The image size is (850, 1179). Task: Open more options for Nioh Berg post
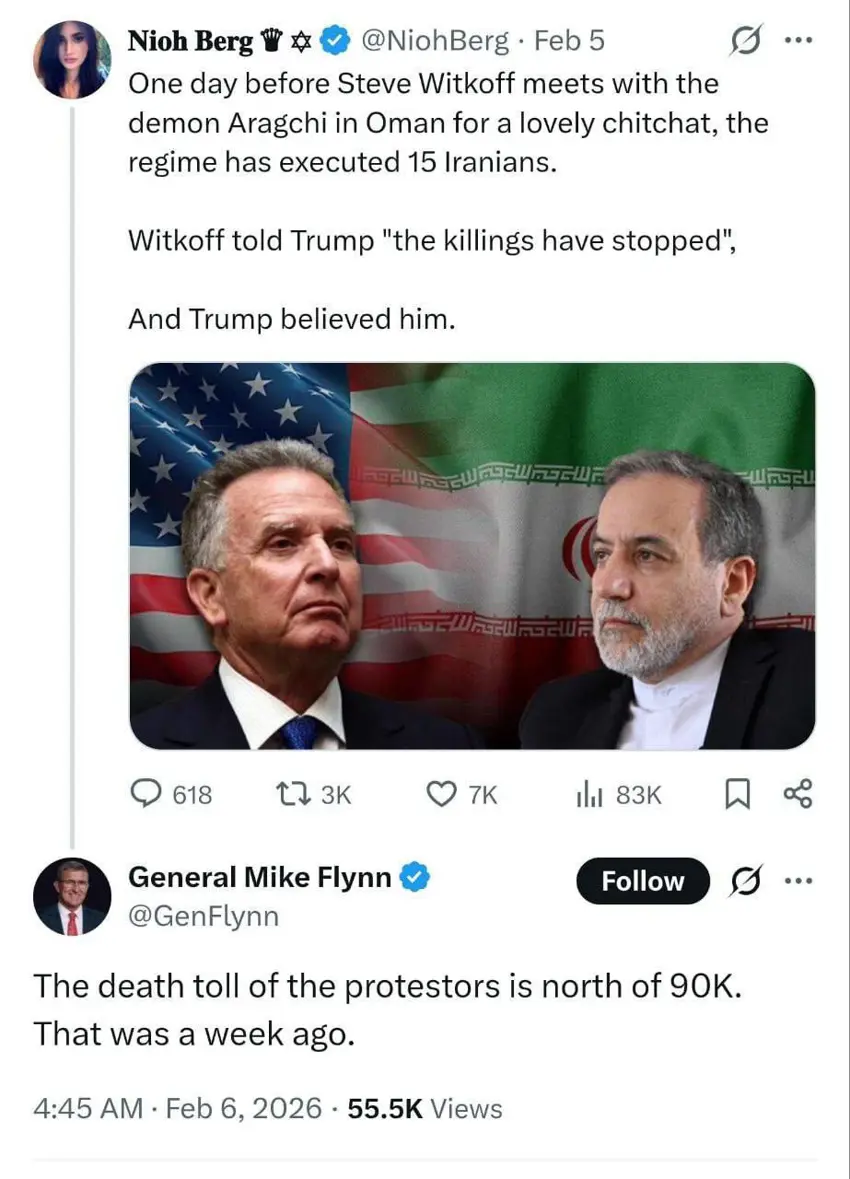(796, 43)
